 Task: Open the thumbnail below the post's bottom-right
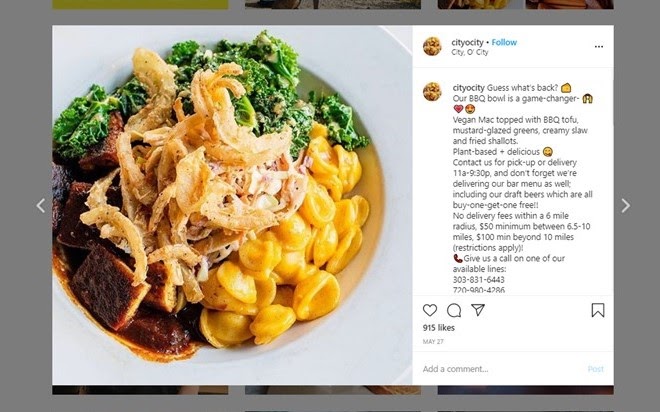coord(526,390)
